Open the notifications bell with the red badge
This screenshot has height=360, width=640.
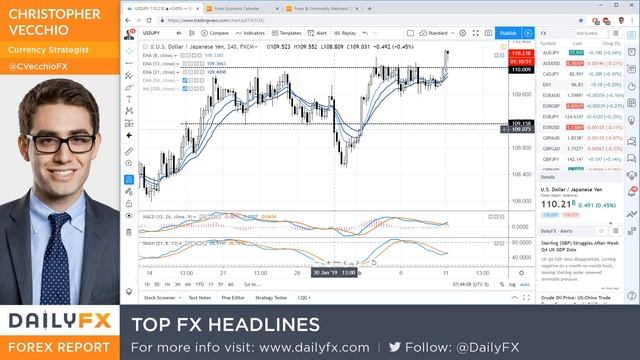coord(631,192)
